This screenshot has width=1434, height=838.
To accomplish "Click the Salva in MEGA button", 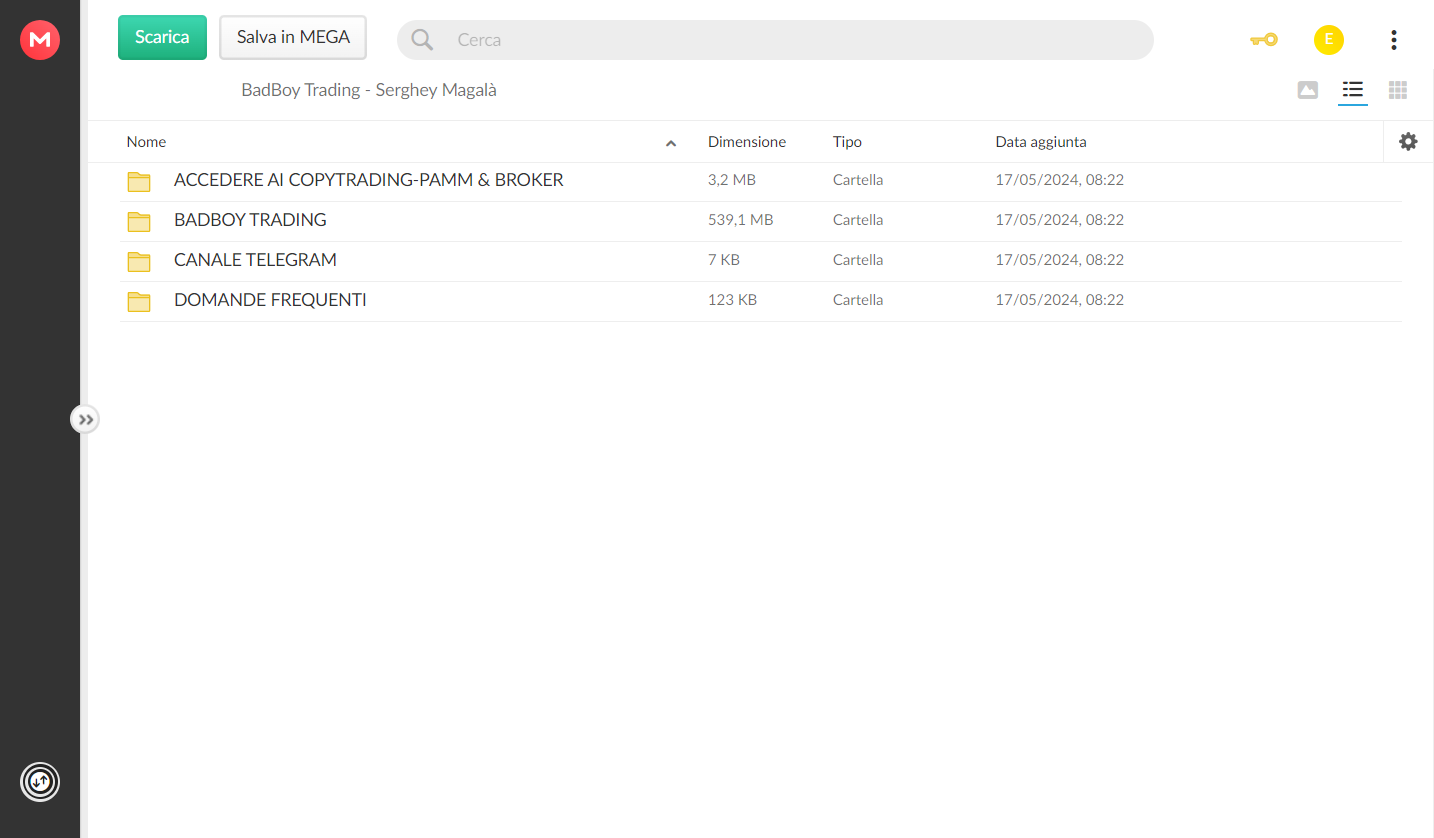I will pos(293,37).
